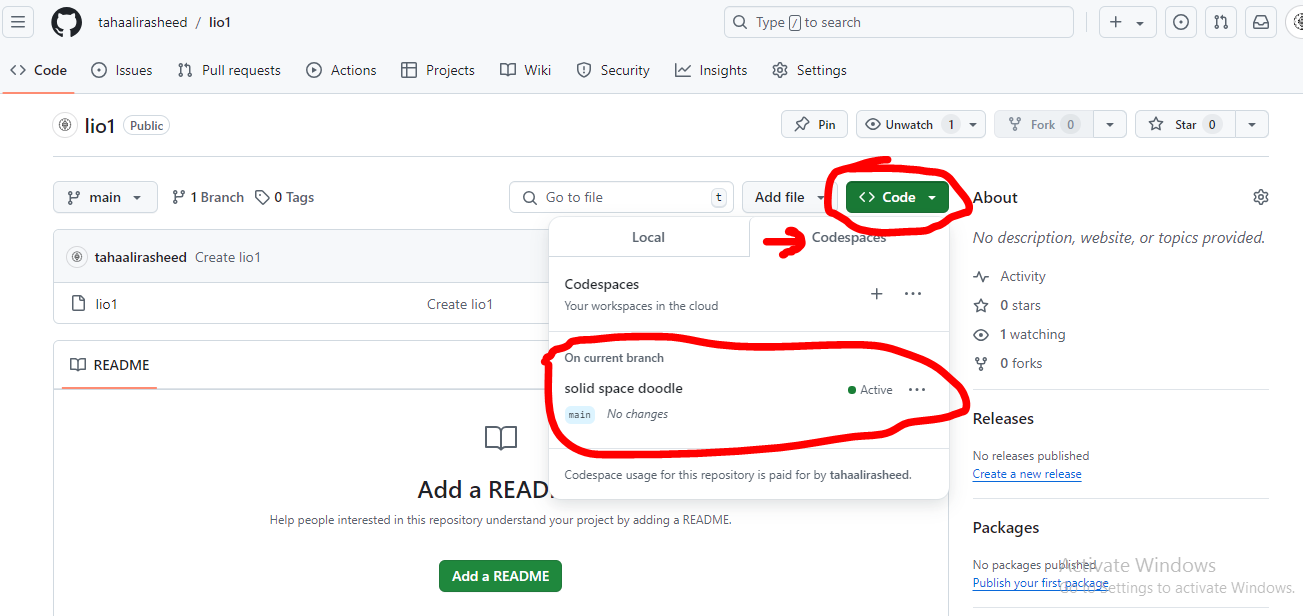View the 0 Tags link
The width and height of the screenshot is (1303, 616).
(x=285, y=197)
